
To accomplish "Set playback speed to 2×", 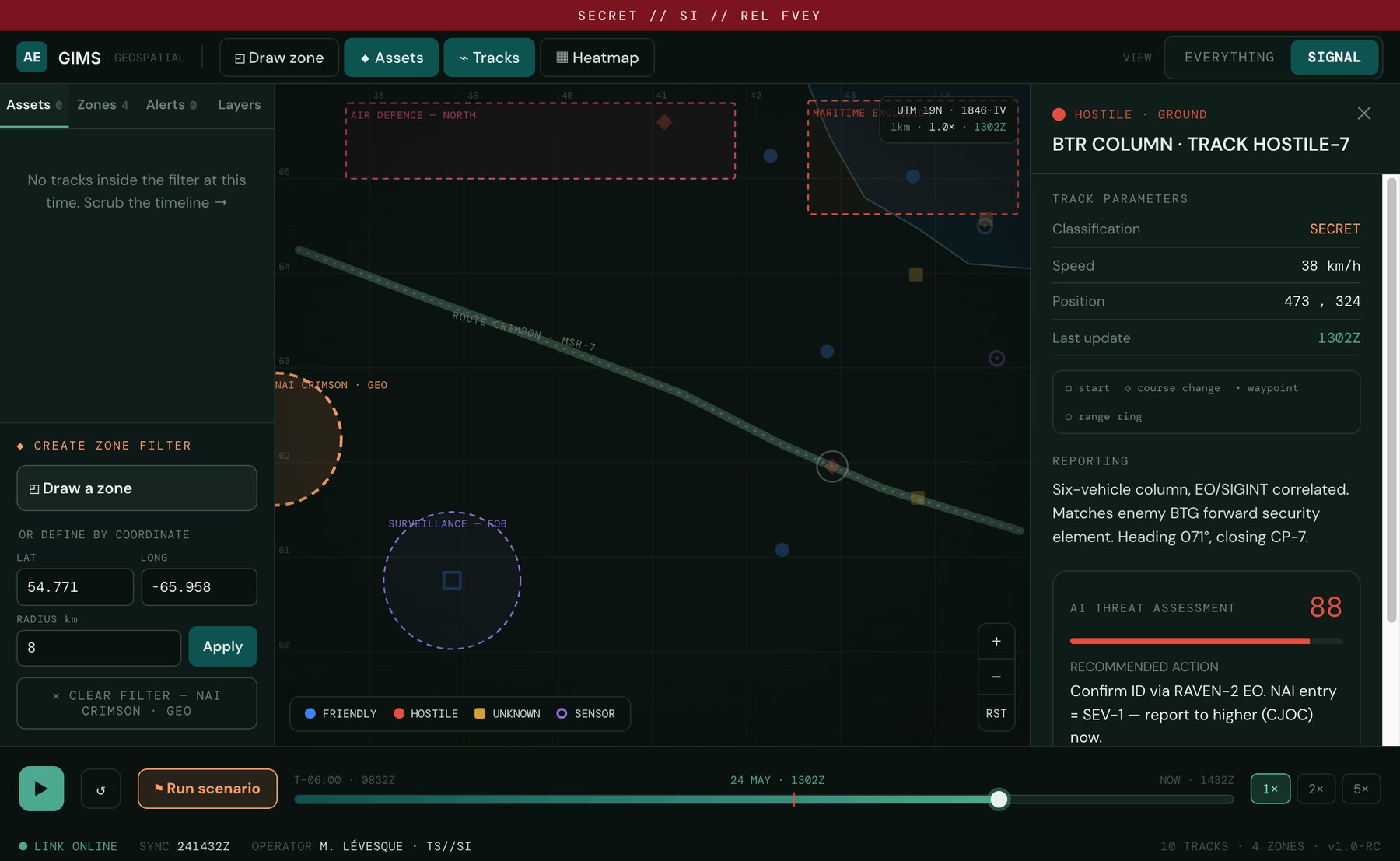I will tap(1316, 789).
